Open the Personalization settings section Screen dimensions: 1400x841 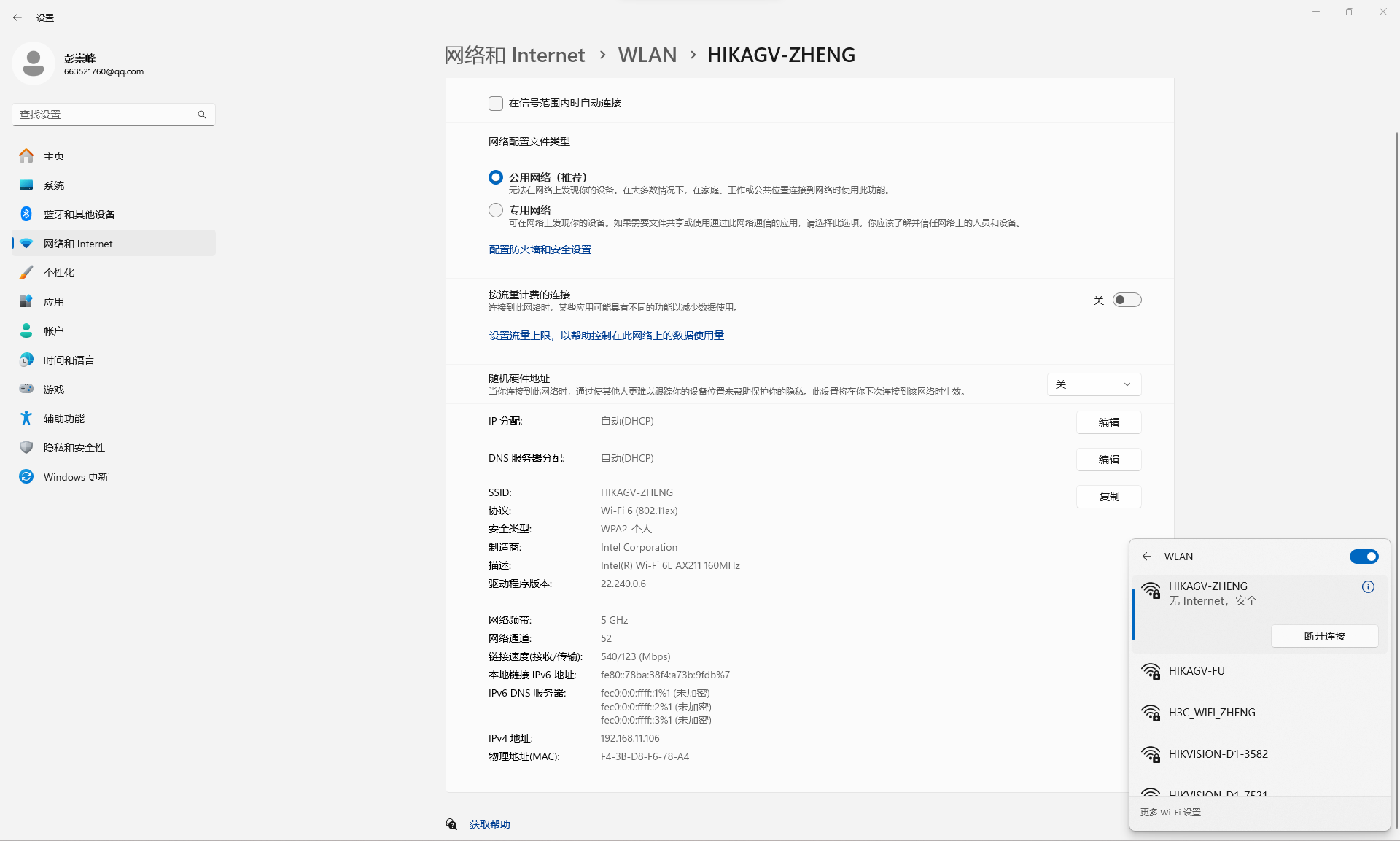point(59,273)
